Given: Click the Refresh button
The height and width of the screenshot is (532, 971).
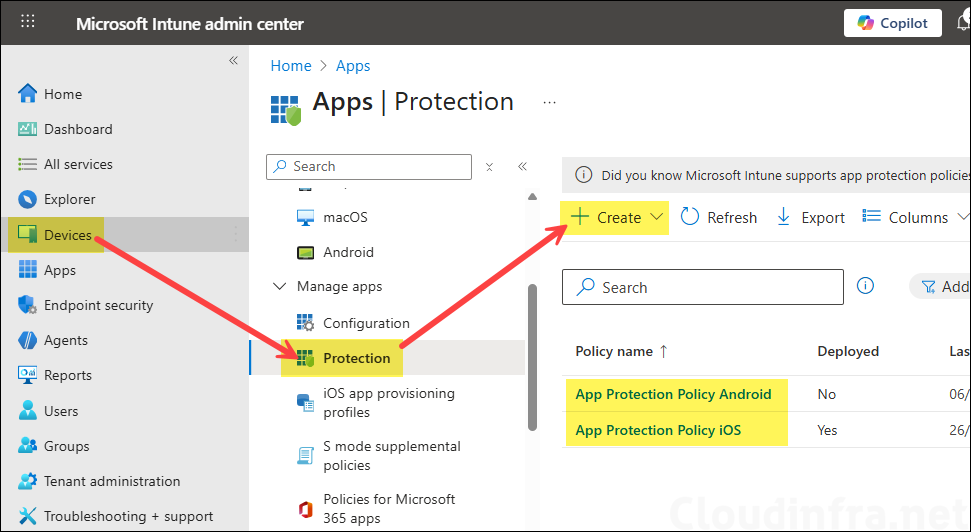Looking at the screenshot, I should click(718, 217).
